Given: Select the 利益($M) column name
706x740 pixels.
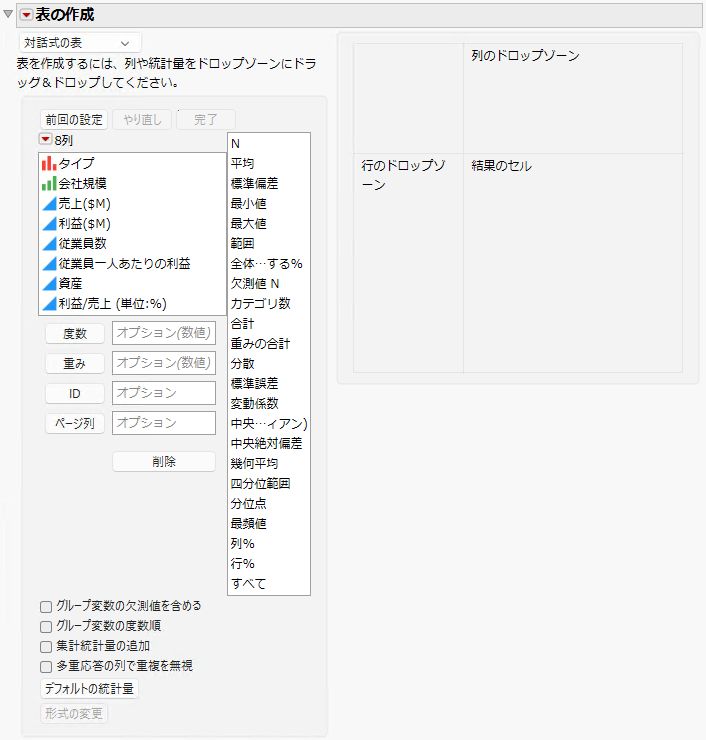Looking at the screenshot, I should tap(84, 223).
